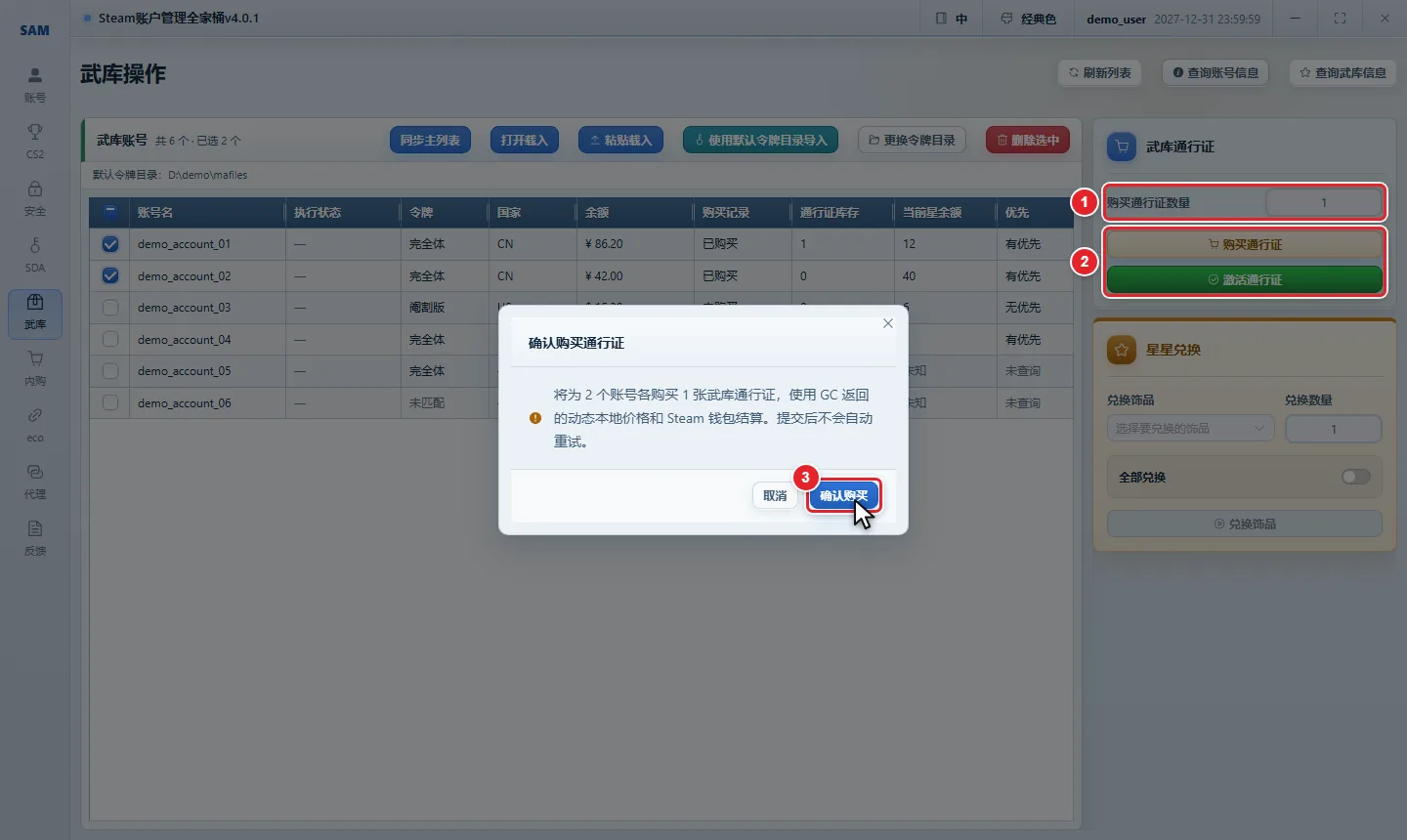Toggle the header select-all checkbox

click(110, 211)
